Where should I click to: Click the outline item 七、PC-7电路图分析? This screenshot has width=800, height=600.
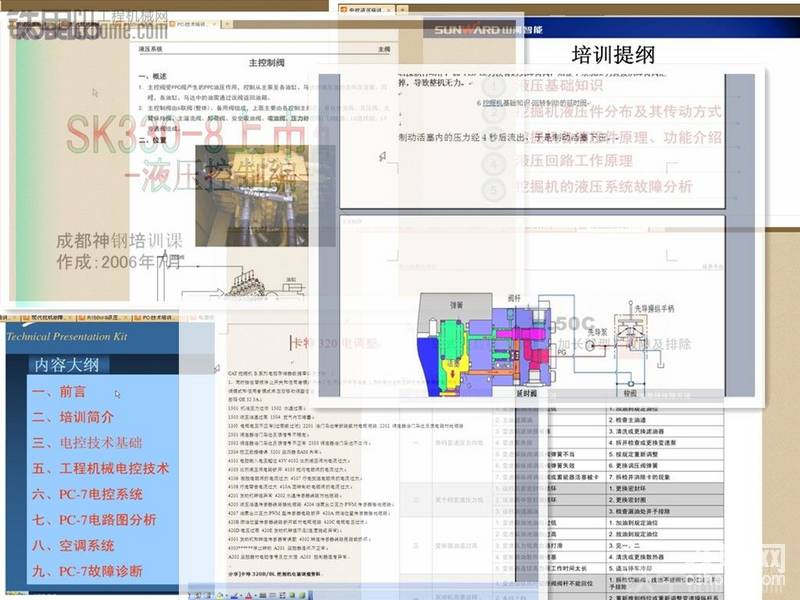[94, 520]
